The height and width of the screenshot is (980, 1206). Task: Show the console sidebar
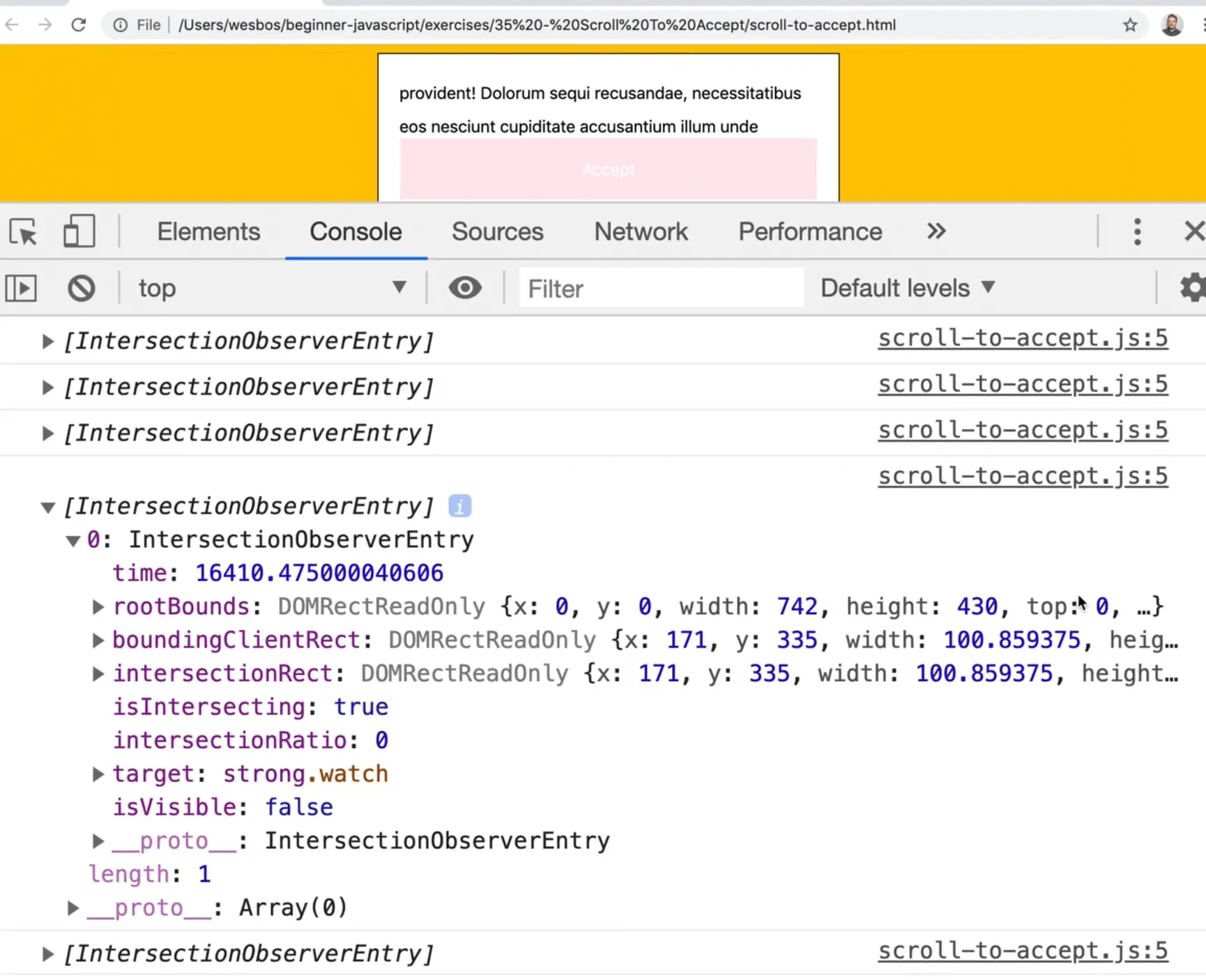[x=22, y=288]
